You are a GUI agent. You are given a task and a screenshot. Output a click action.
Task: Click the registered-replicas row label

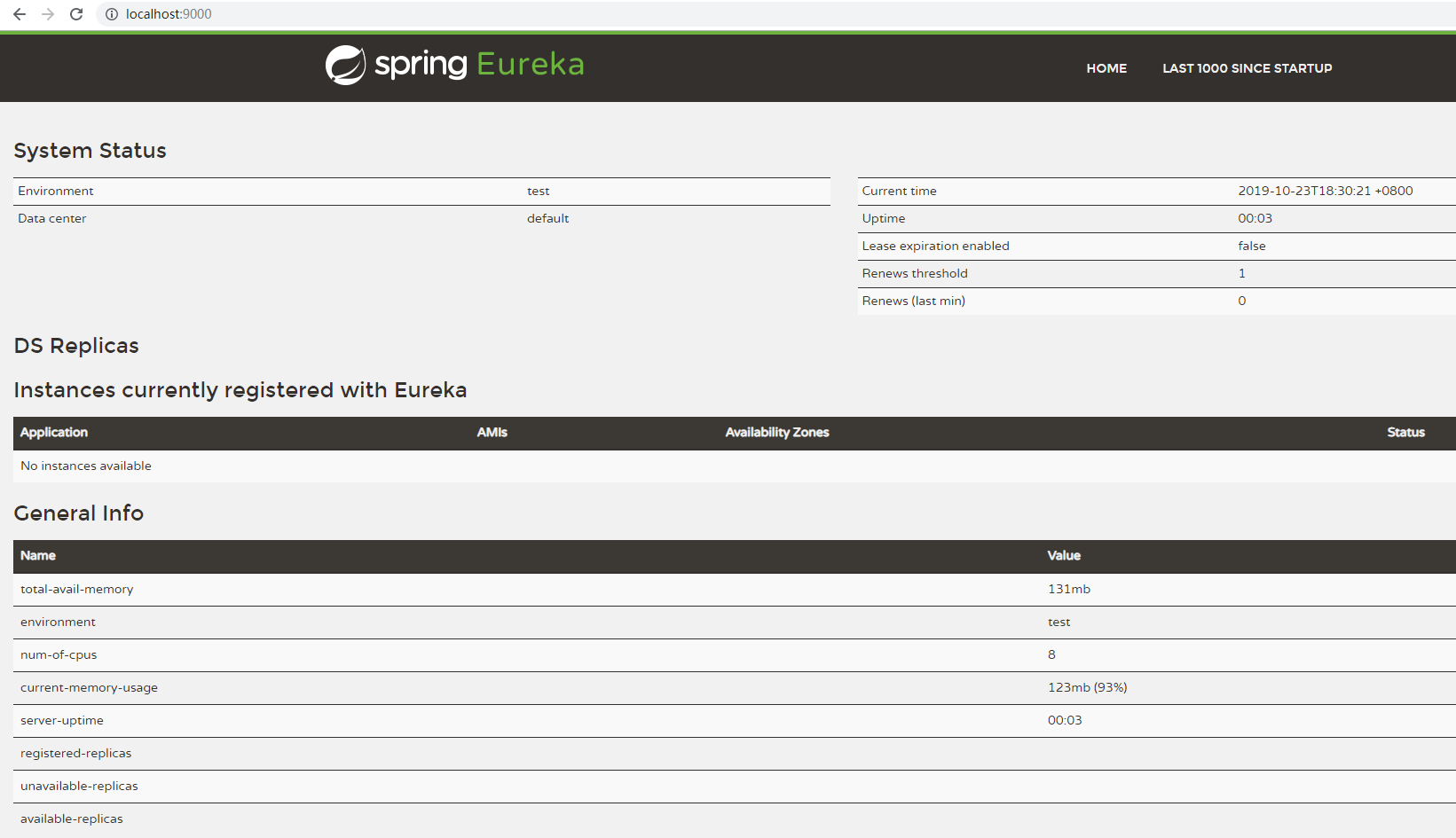tap(75, 753)
